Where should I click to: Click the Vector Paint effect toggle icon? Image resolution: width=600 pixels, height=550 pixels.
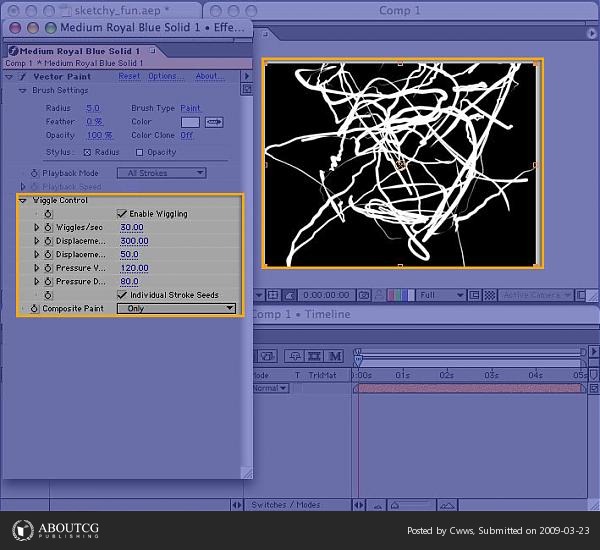[x=23, y=77]
